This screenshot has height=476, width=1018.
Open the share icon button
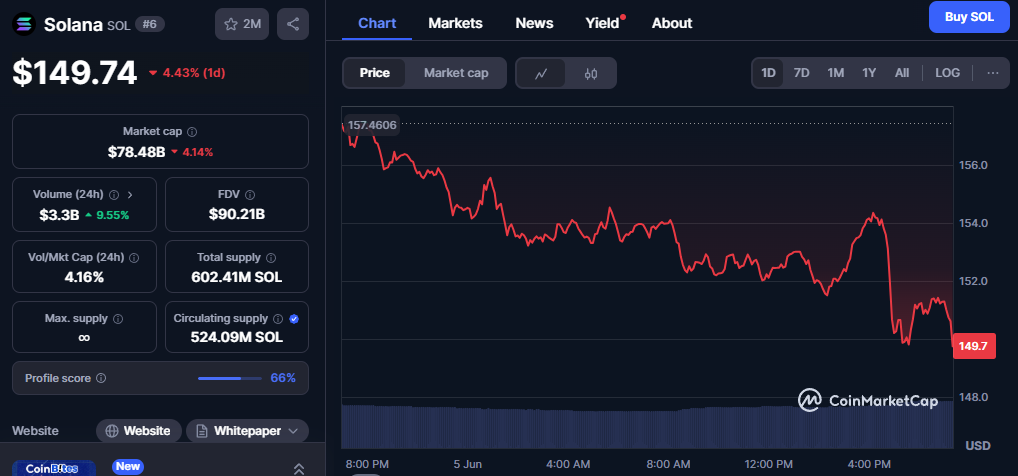293,24
